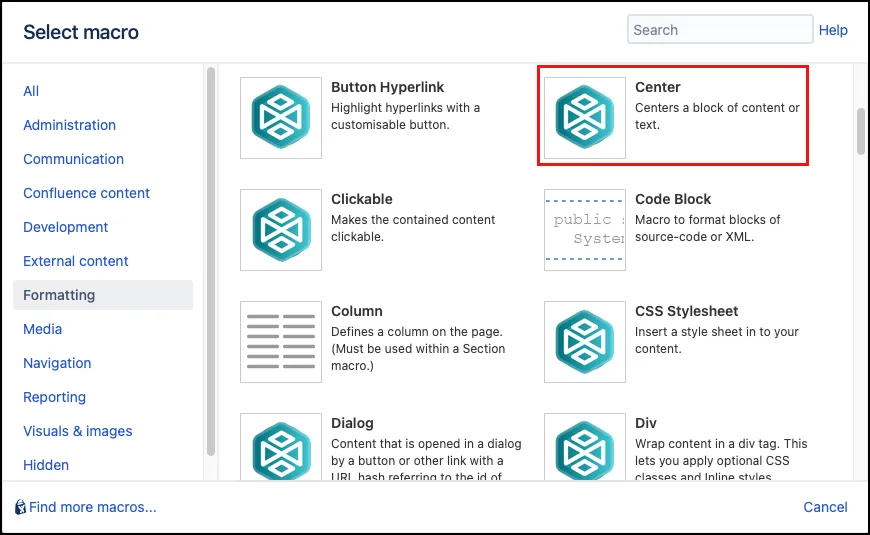Open the Reporting category

[54, 397]
